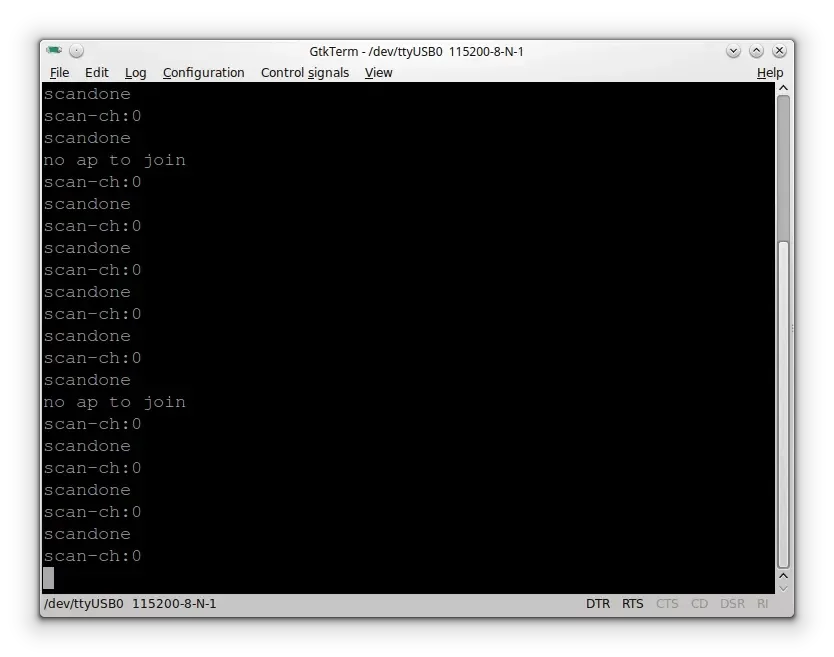This screenshot has height=657, width=834.
Task: Open the Help menu
Action: pyautogui.click(x=769, y=73)
